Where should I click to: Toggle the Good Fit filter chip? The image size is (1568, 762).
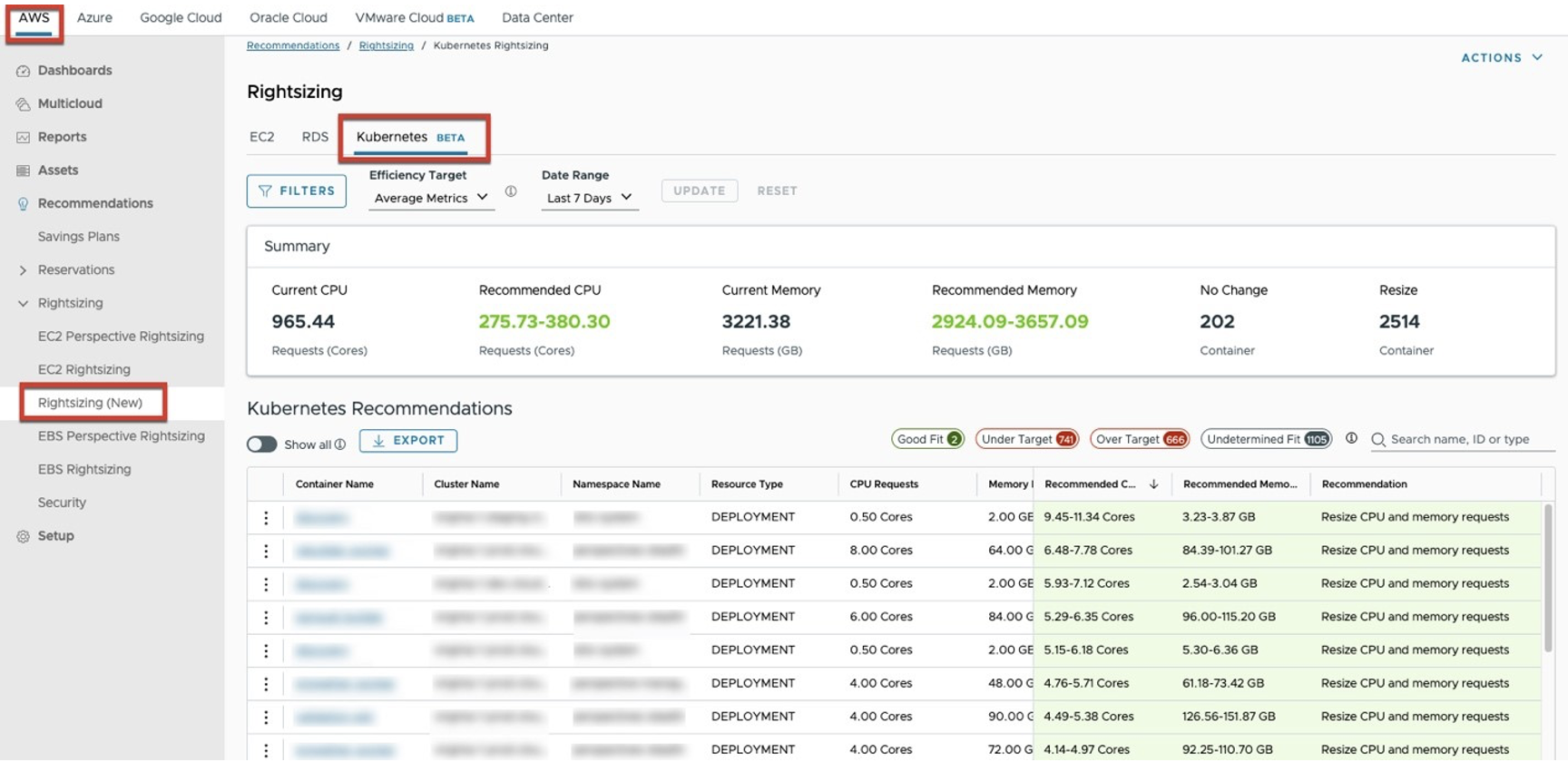point(927,439)
